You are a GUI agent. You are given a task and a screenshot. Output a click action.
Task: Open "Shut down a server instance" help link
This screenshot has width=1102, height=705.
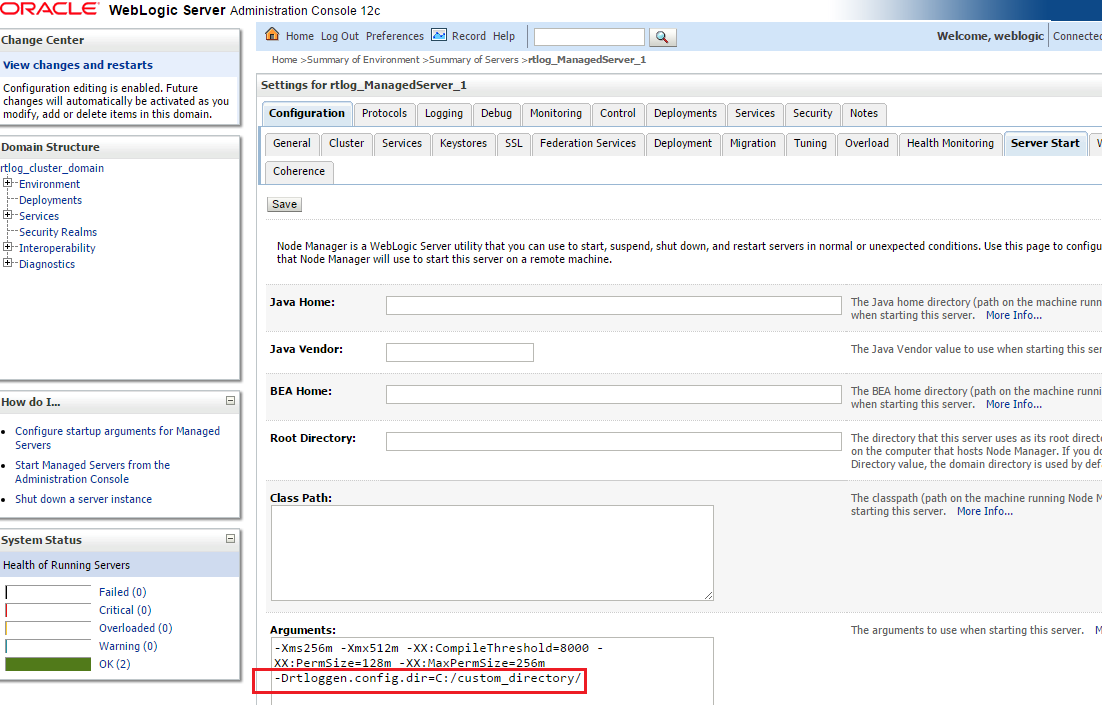[83, 498]
